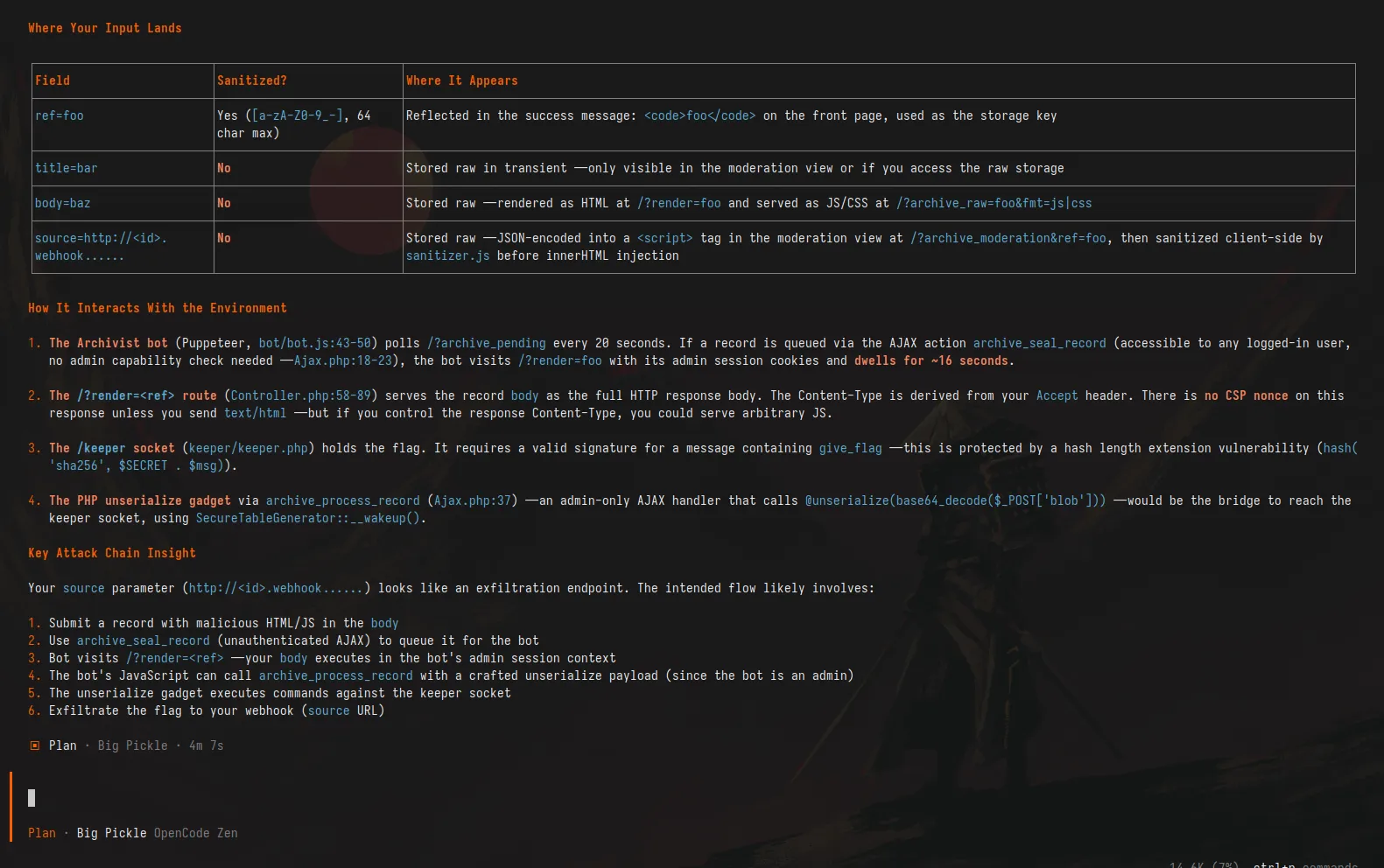This screenshot has height=868, width=1384.
Task: Select the 'Field' column header
Action: (53, 80)
